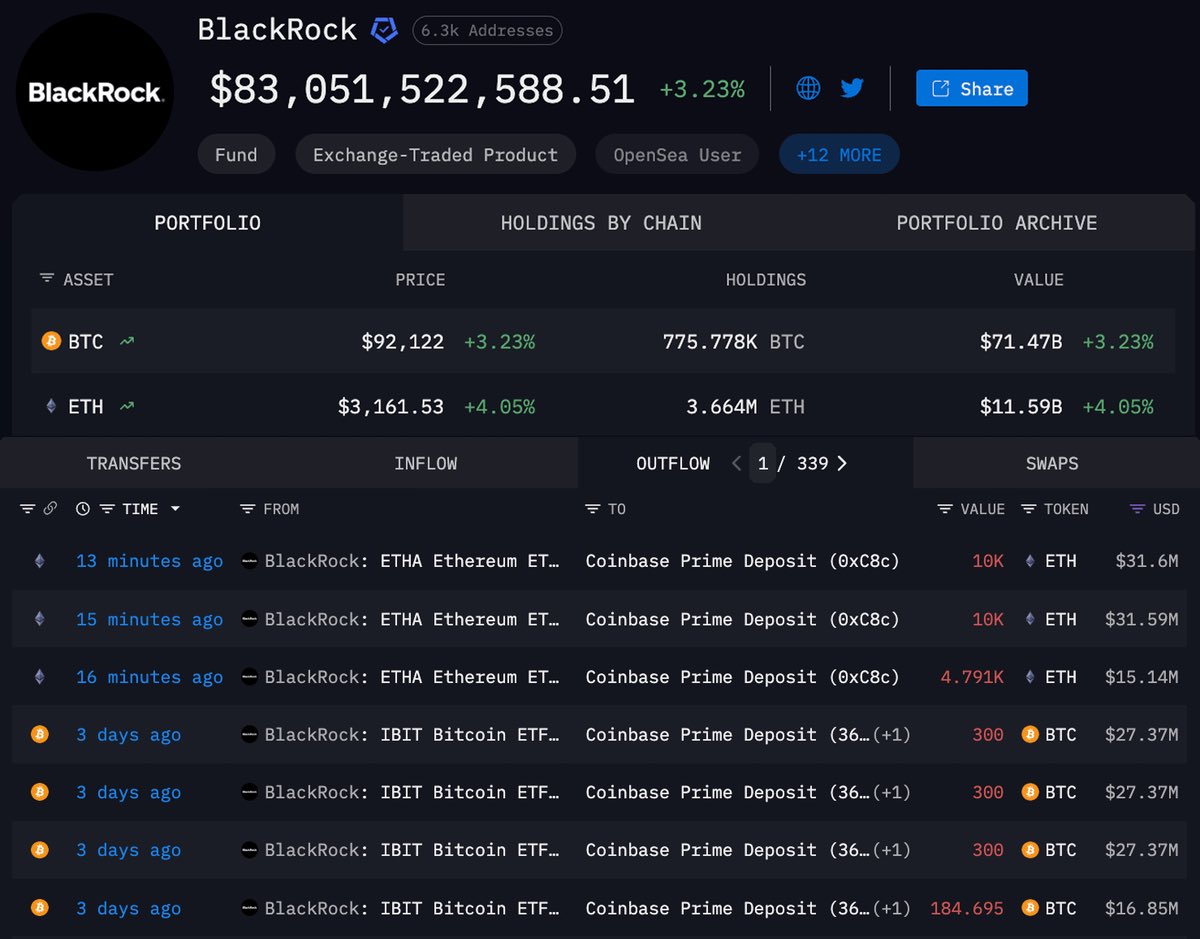Select the $16.85M USD value
Viewport: 1200px width, 939px height.
tap(1141, 908)
